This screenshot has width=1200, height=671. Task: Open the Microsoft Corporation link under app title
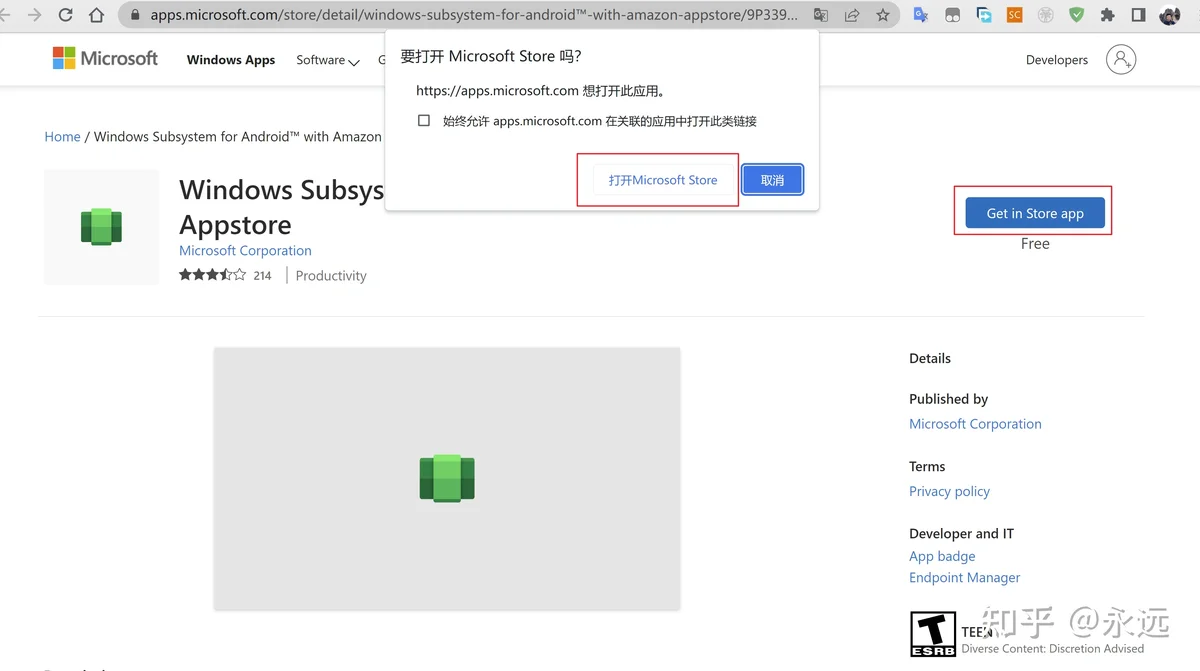245,250
